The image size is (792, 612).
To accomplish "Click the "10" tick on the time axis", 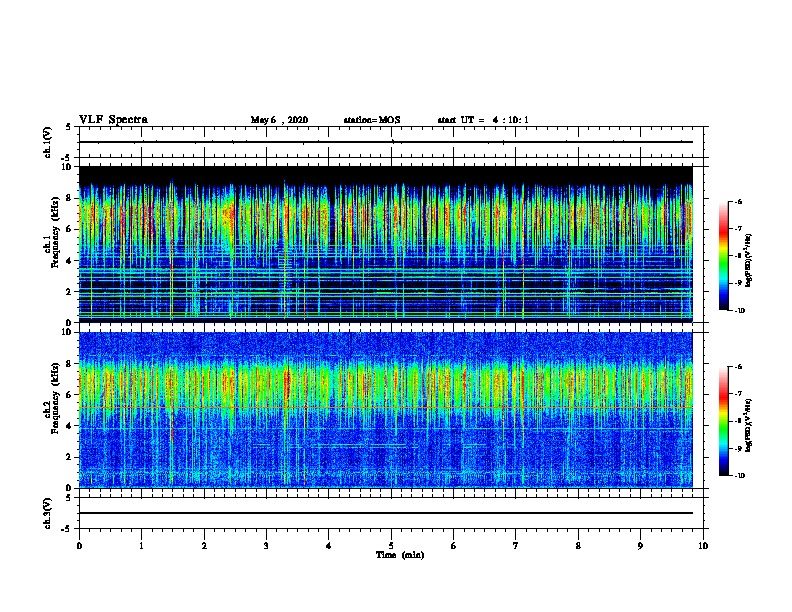I will pyautogui.click(x=703, y=546).
